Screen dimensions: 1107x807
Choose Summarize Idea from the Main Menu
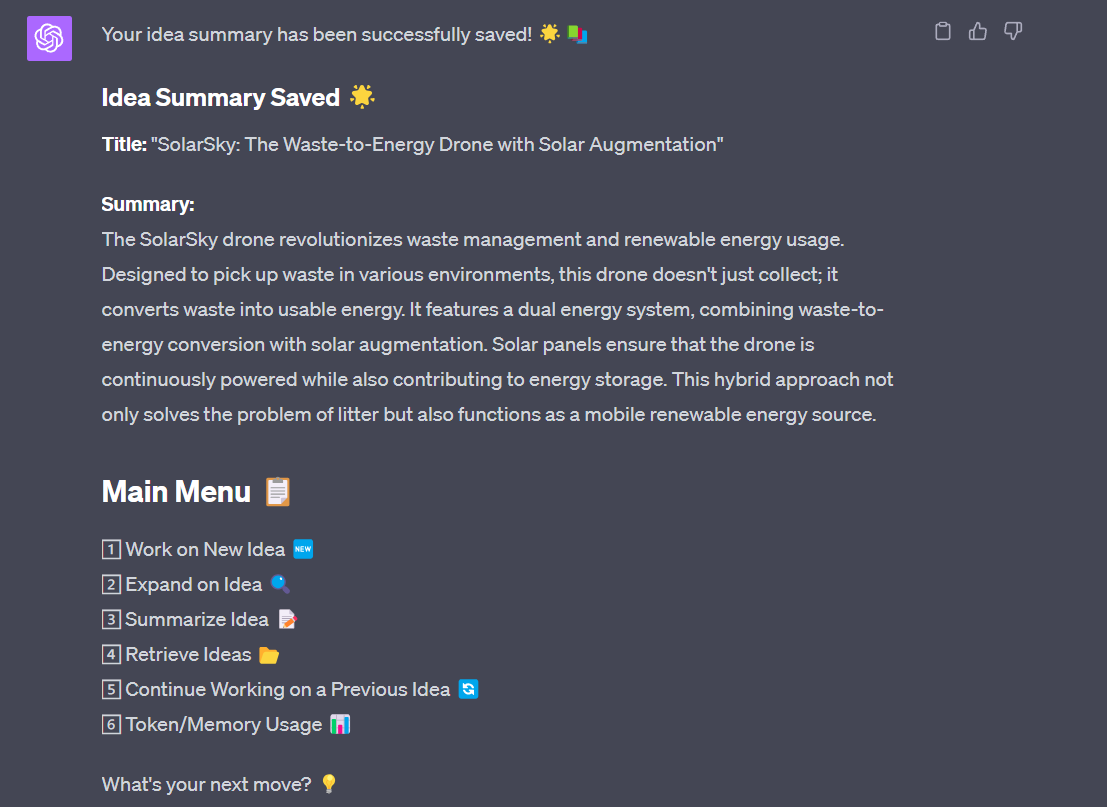196,619
